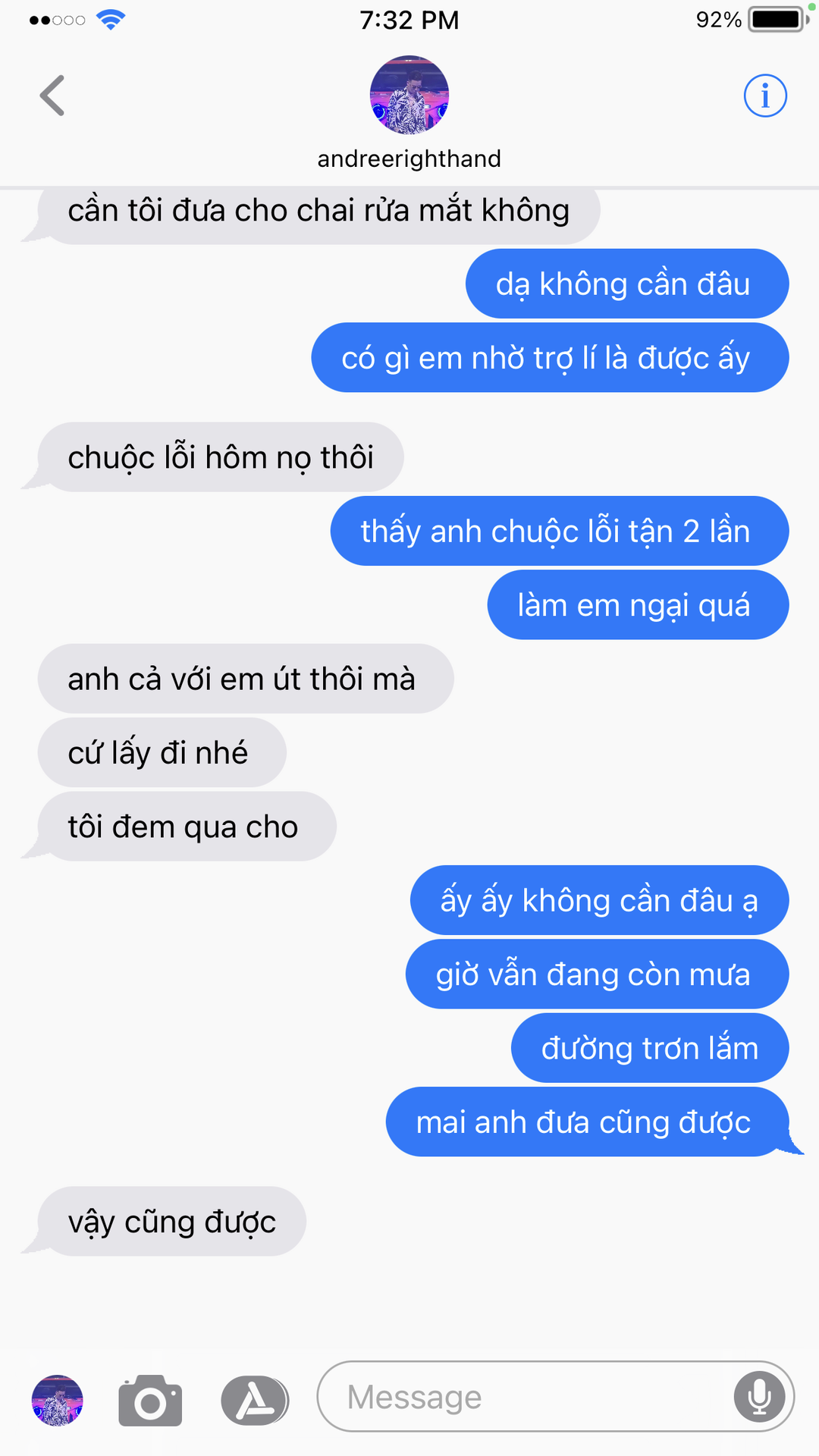Select the 'làm em ngại quá' message
The width and height of the screenshot is (819, 1456).
pyautogui.click(x=638, y=604)
